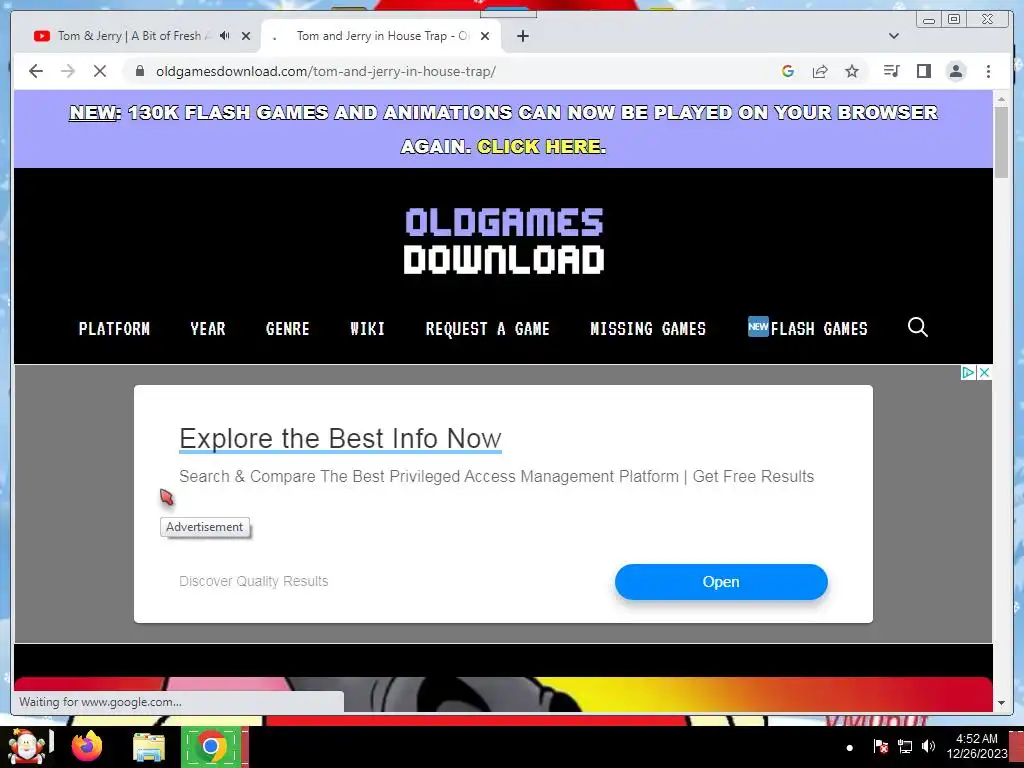Close the Tom and Jerry in House Trap tab
This screenshot has height=768, width=1024.
click(485, 36)
